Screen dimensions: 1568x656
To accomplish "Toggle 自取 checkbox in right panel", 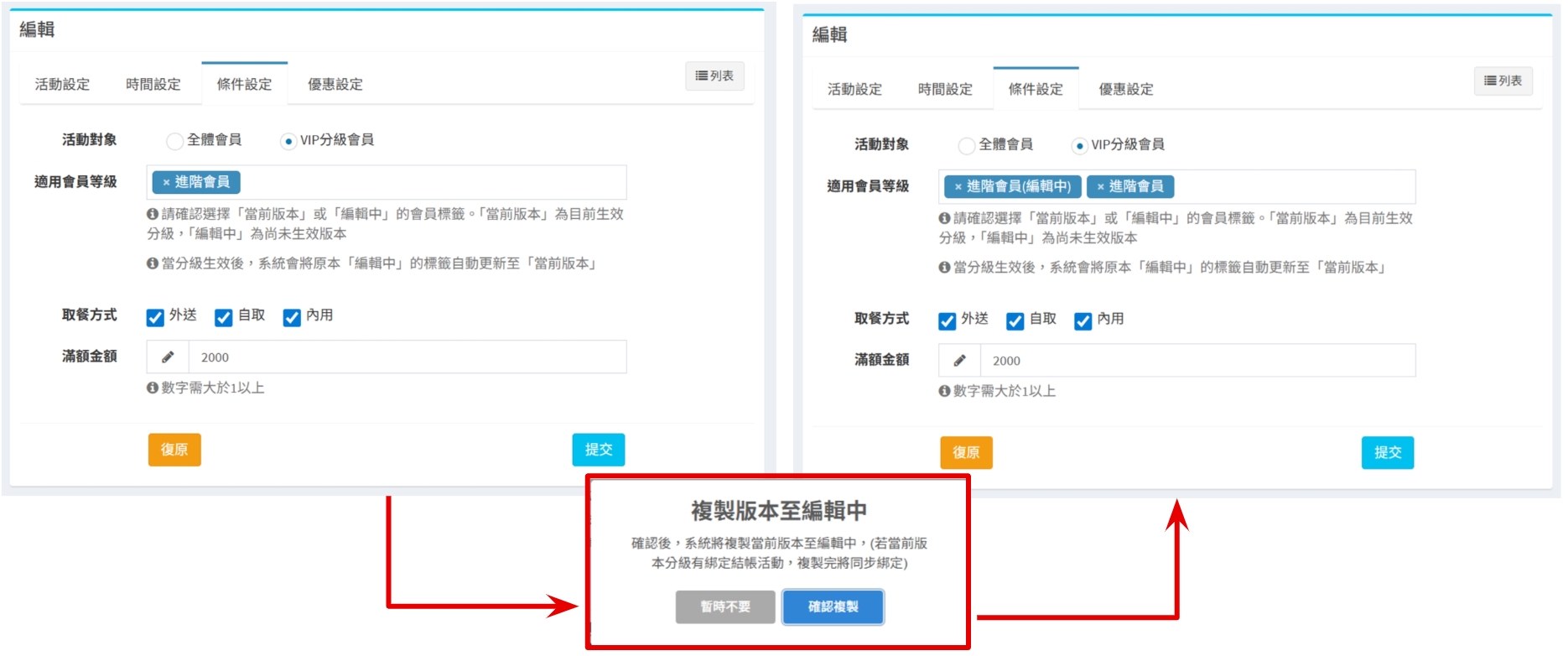I will (x=1015, y=321).
